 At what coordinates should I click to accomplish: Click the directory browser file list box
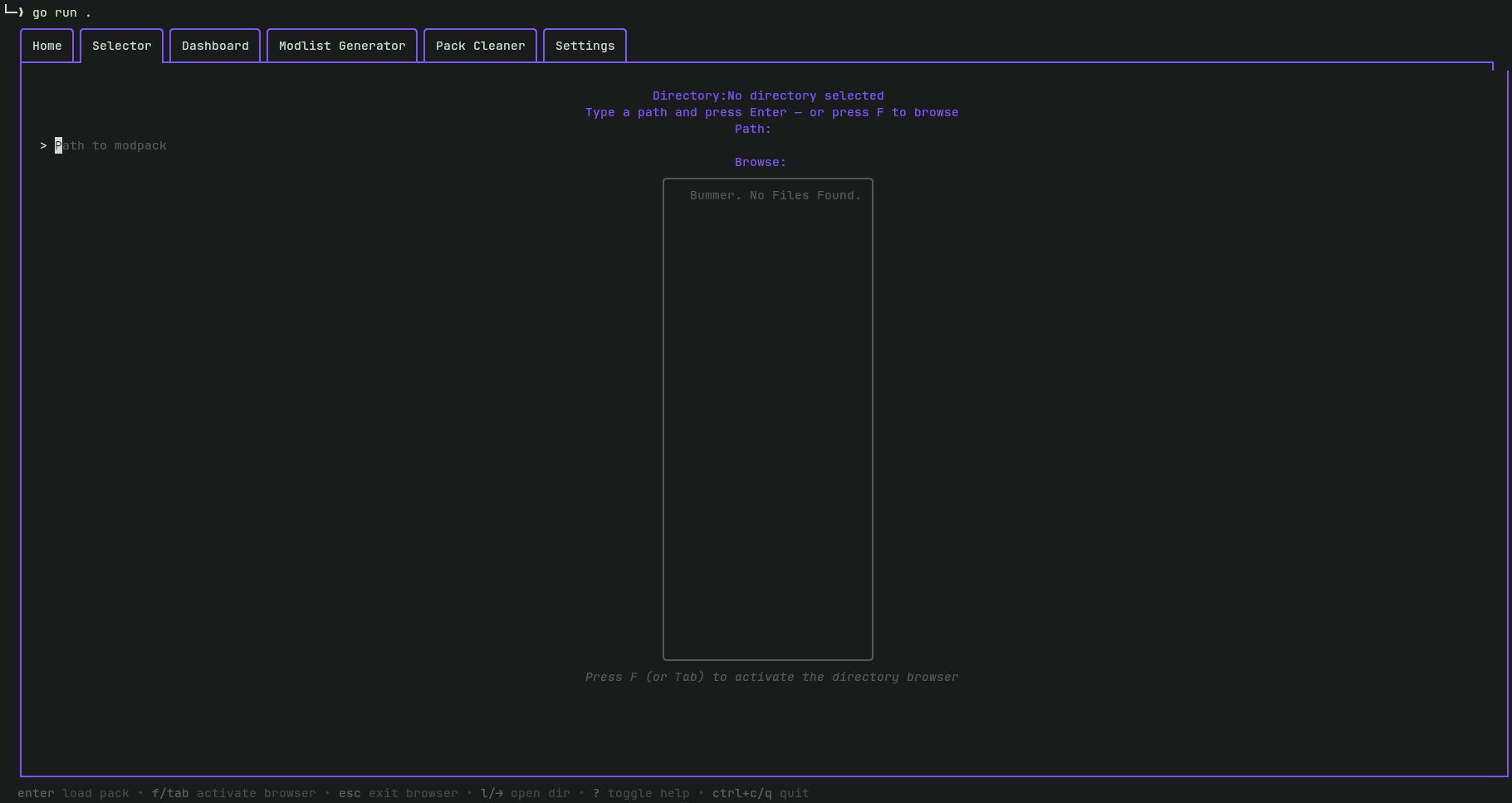pyautogui.click(x=768, y=419)
